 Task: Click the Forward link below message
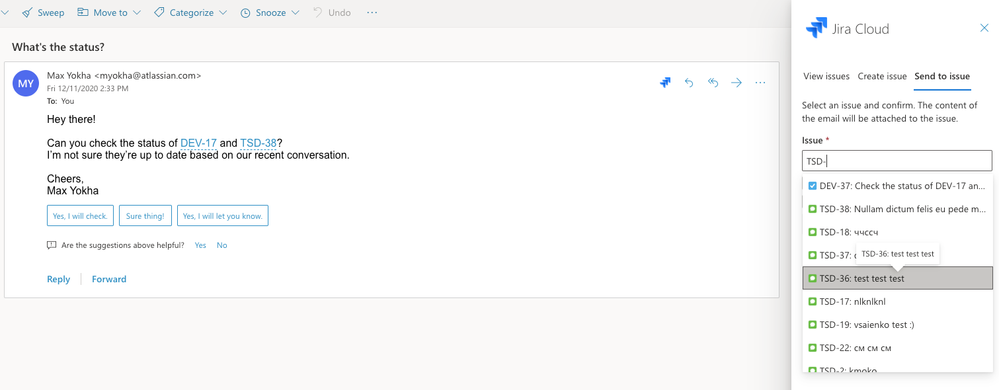(x=109, y=279)
